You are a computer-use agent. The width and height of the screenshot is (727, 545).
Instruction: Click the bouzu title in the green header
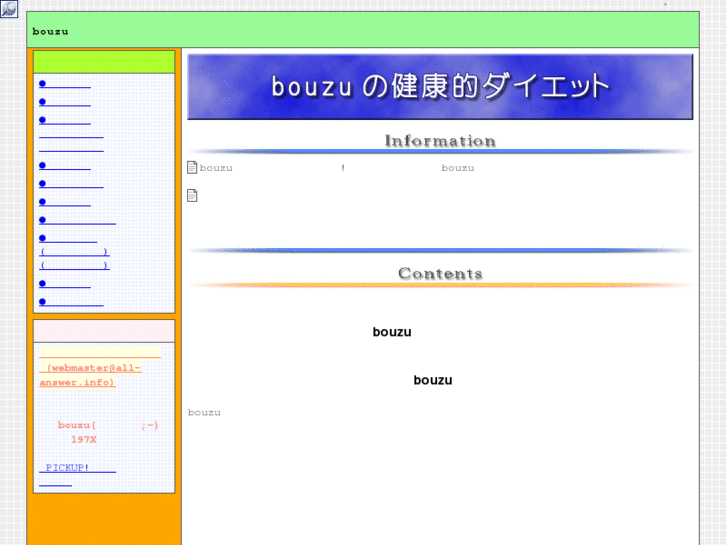pyautogui.click(x=51, y=32)
